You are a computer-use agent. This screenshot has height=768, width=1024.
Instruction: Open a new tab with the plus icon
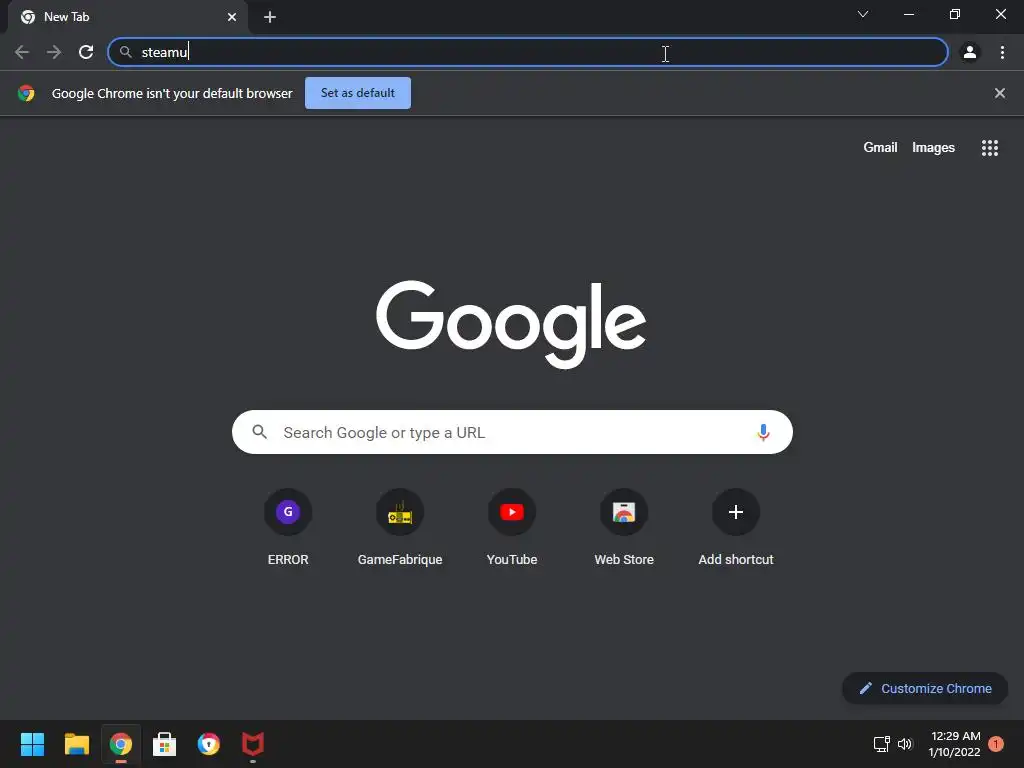(x=270, y=17)
